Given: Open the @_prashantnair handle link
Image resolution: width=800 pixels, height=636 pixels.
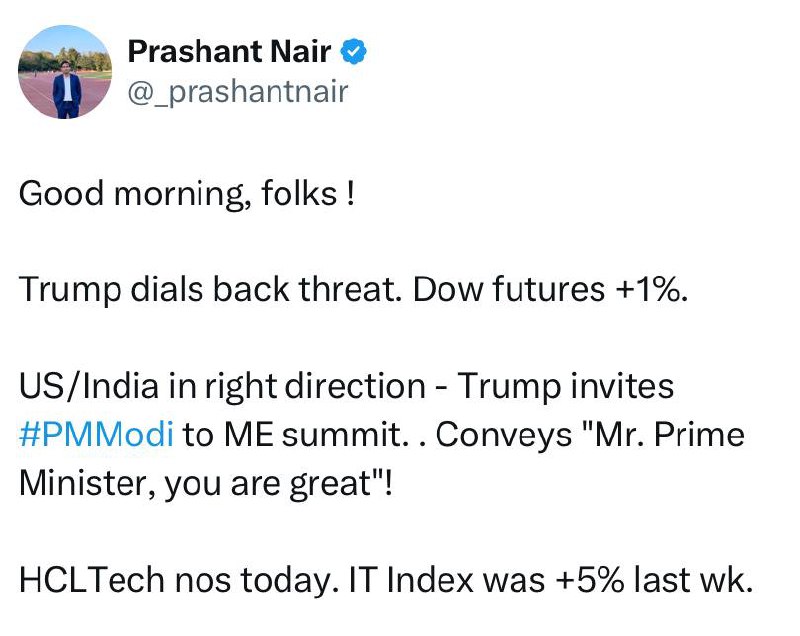Looking at the screenshot, I should tap(238, 92).
